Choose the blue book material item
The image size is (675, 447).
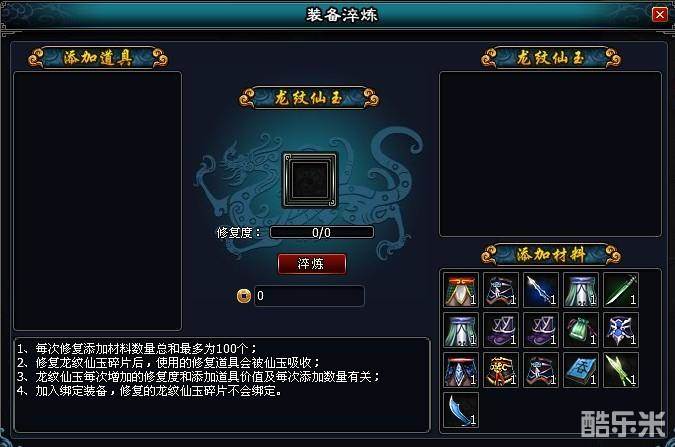click(581, 370)
